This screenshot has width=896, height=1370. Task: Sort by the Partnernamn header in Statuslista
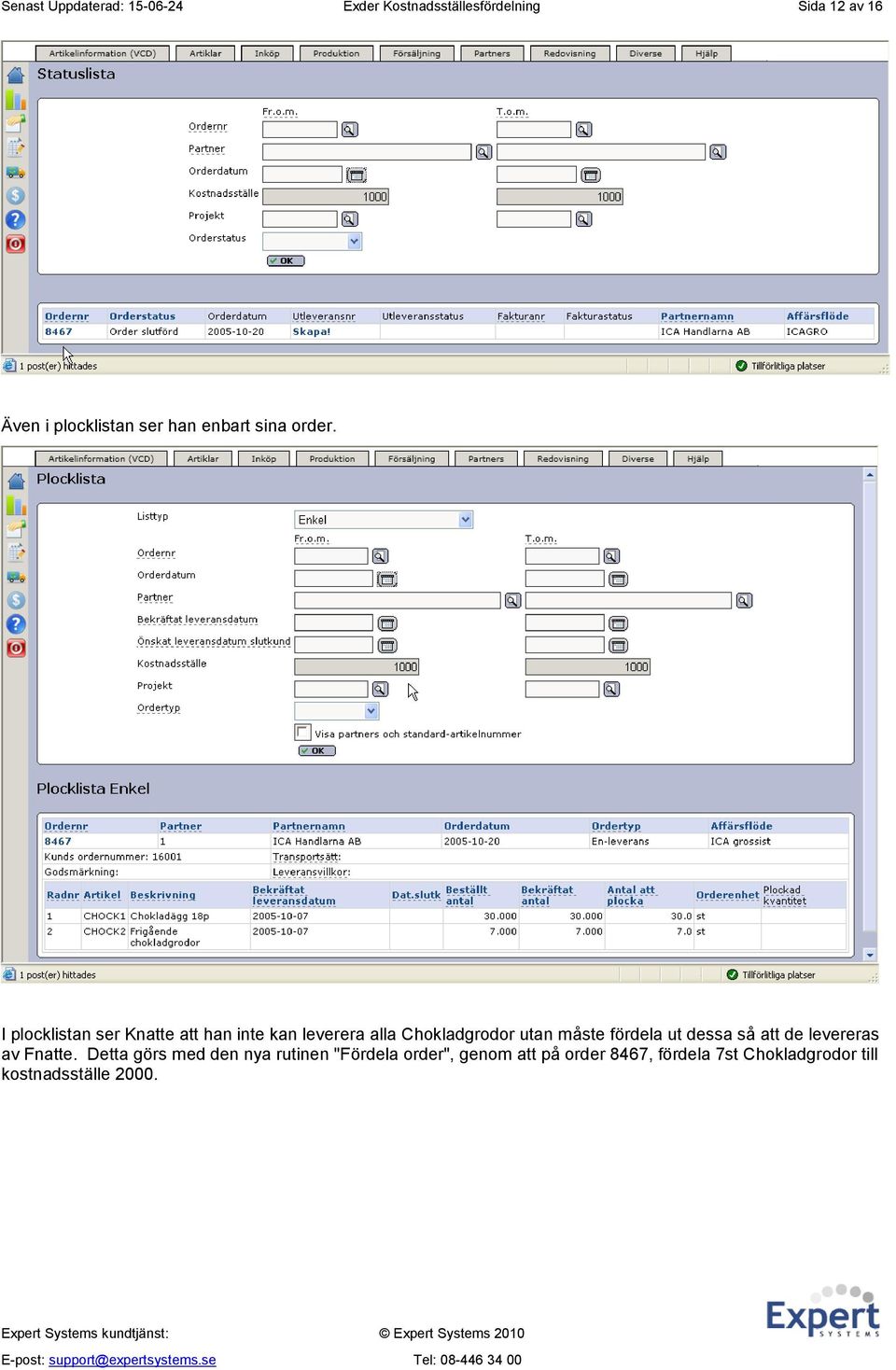697,316
